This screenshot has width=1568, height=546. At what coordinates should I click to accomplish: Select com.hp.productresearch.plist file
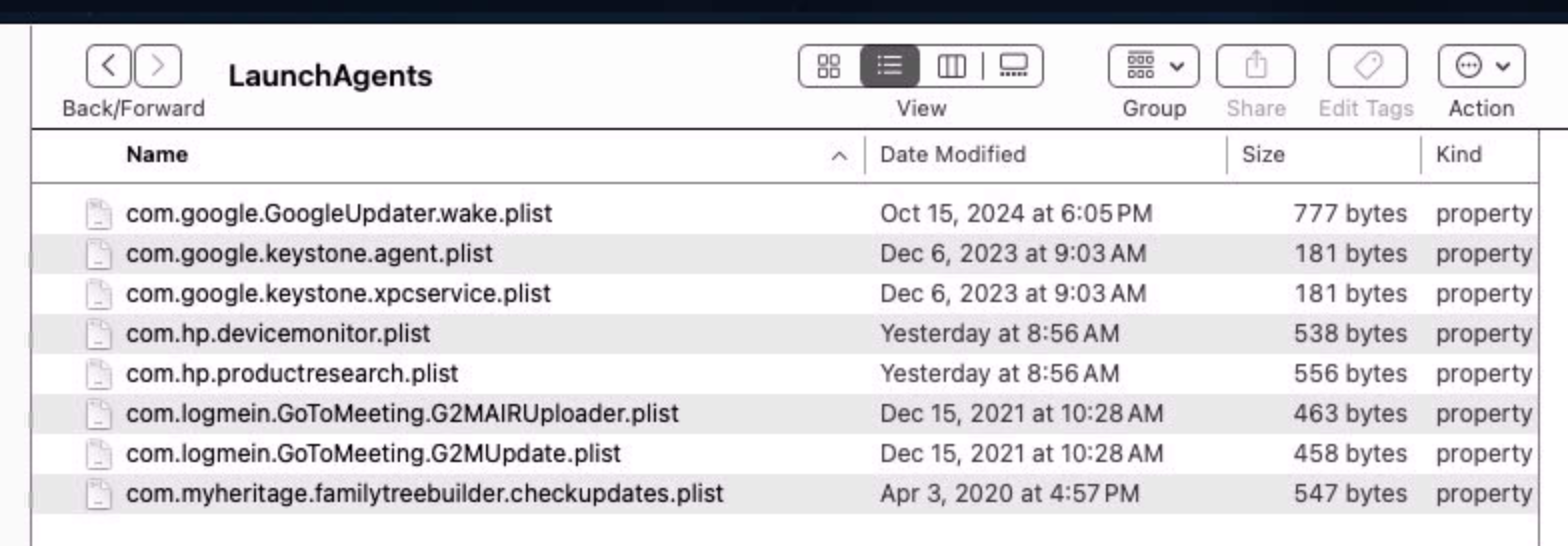(292, 374)
